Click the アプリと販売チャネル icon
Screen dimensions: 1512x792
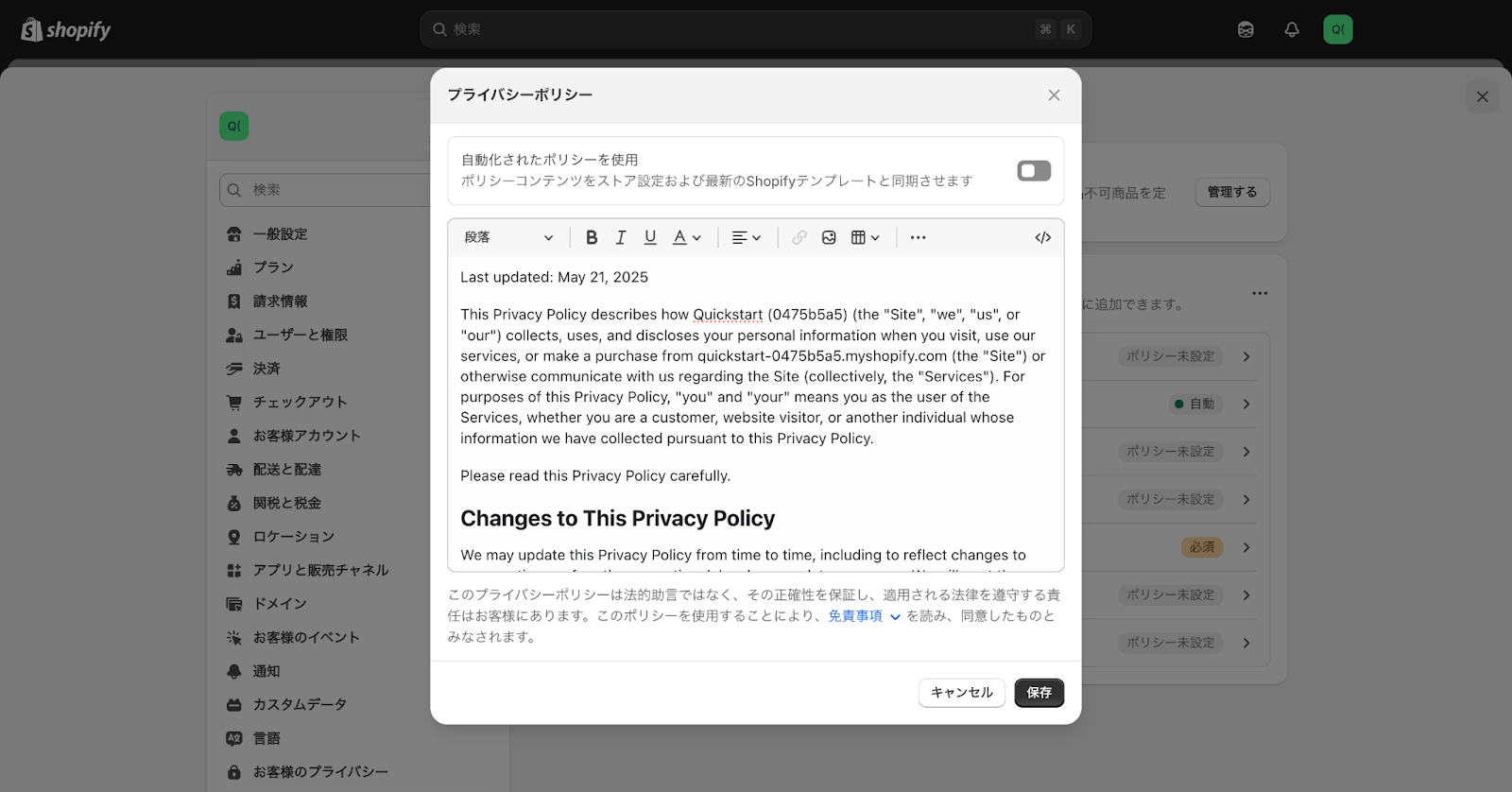click(x=234, y=570)
